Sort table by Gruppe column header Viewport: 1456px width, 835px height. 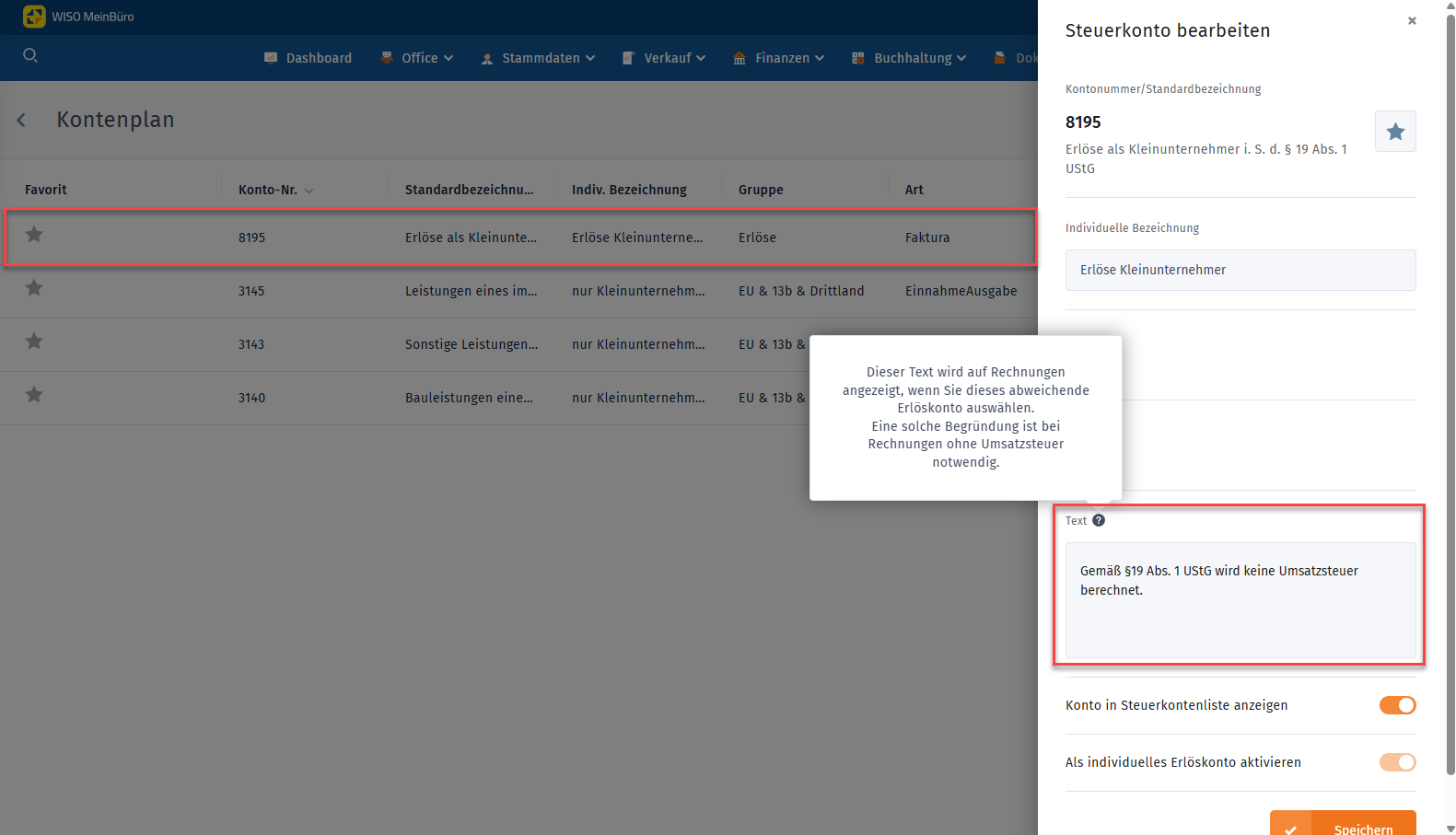(761, 190)
